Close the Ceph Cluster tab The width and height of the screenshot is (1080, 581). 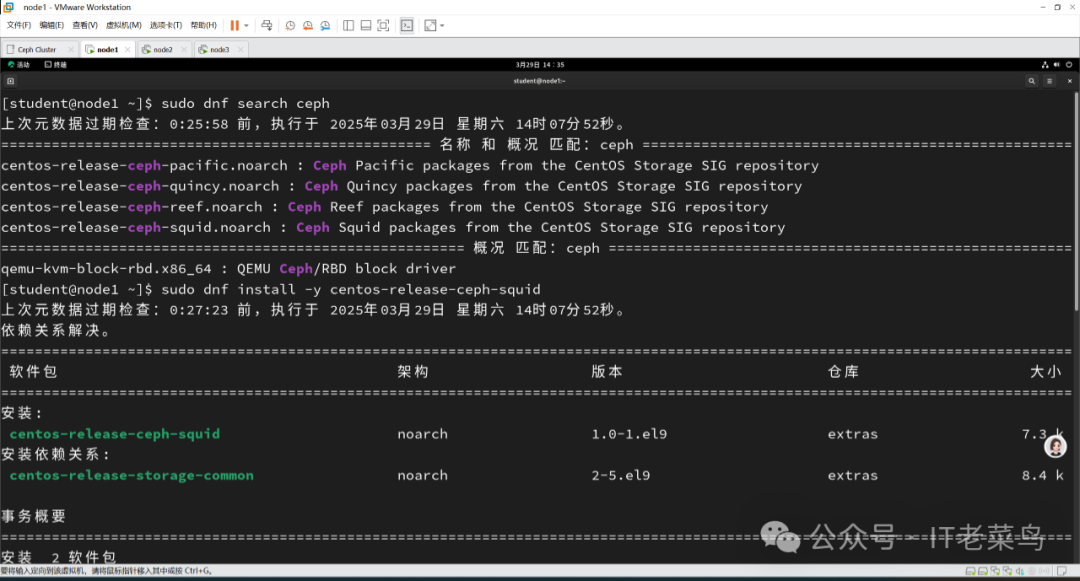(x=71, y=50)
